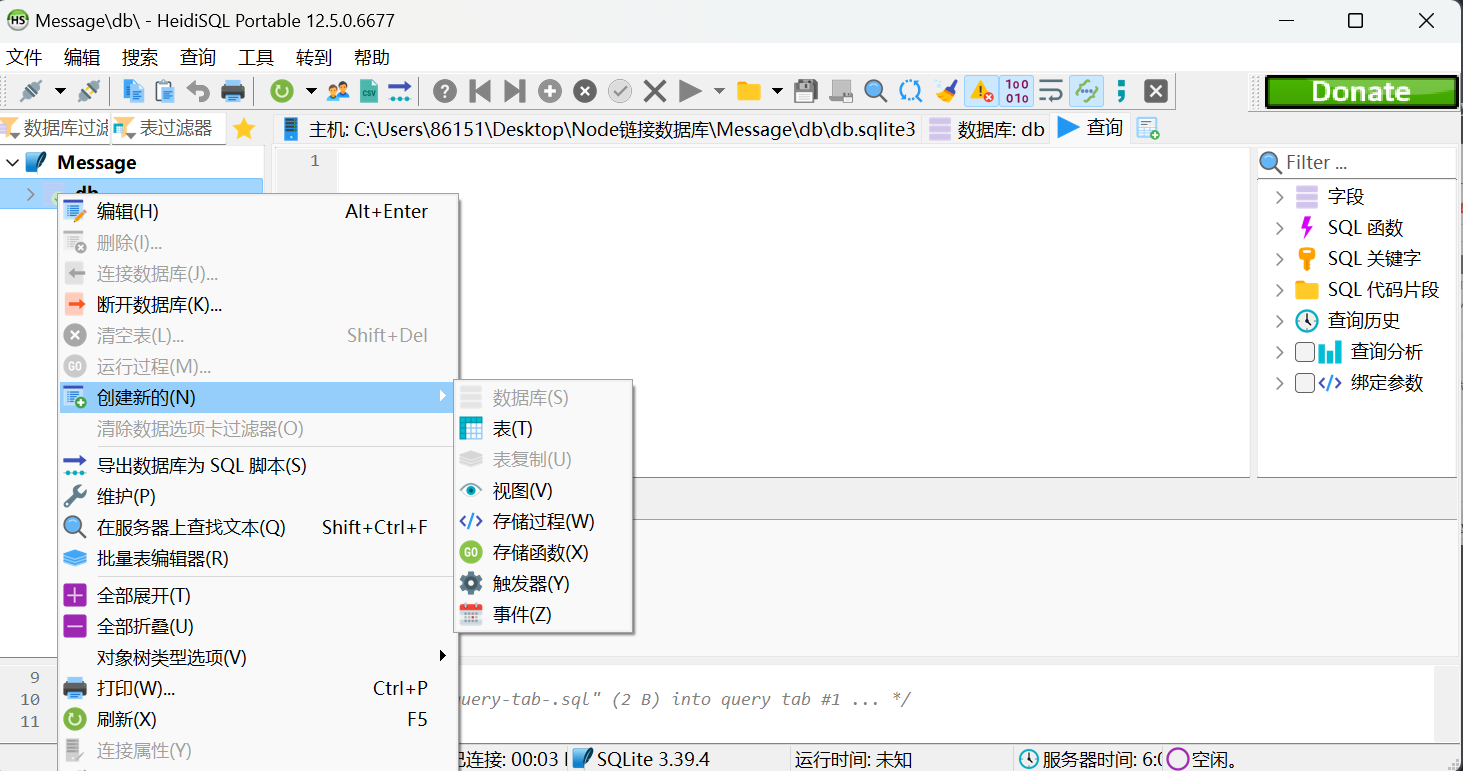Expand the 查询历史 section
1463x771 pixels.
pyautogui.click(x=1279, y=320)
